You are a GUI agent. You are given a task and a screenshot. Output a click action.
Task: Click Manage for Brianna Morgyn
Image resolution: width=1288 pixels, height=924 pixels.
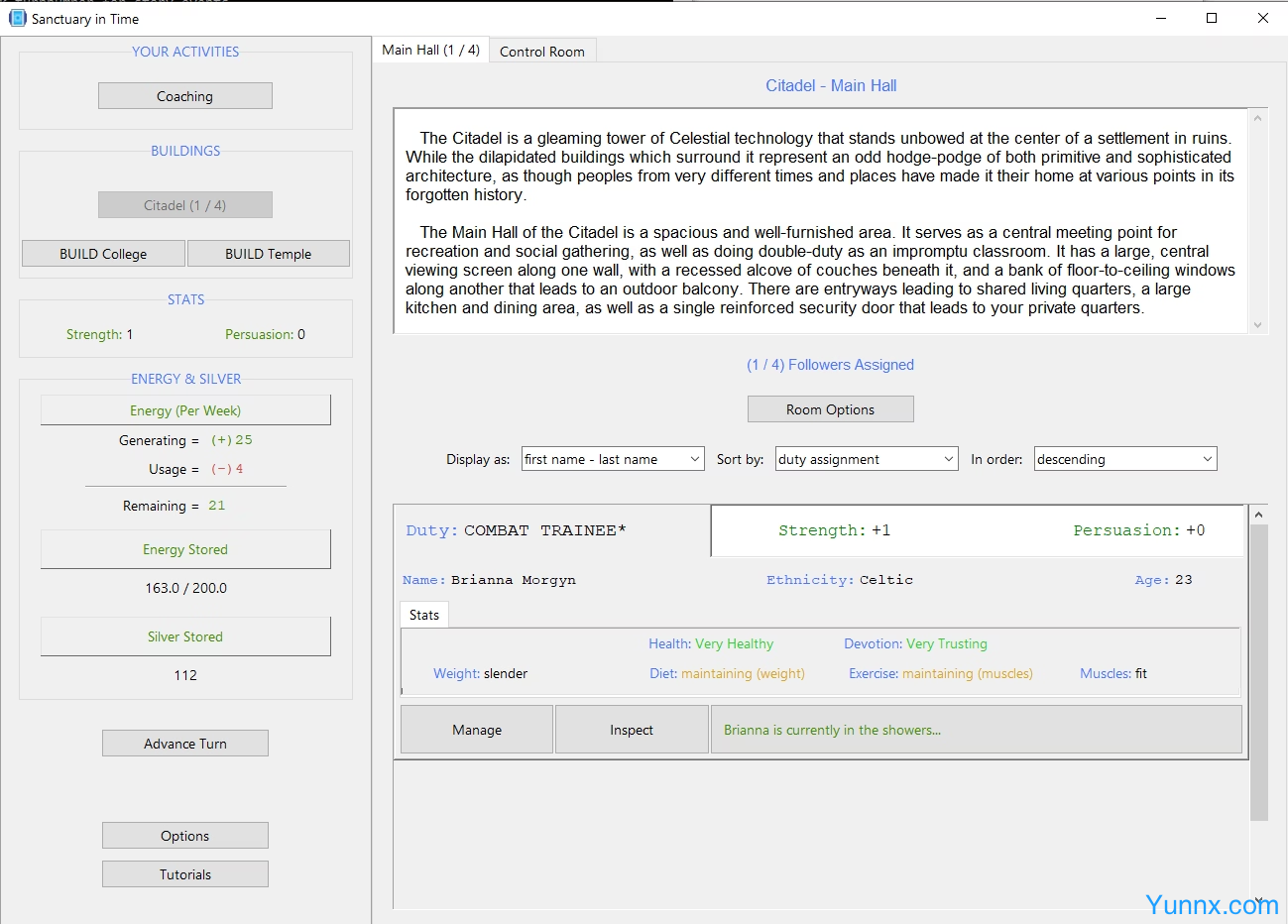[477, 730]
